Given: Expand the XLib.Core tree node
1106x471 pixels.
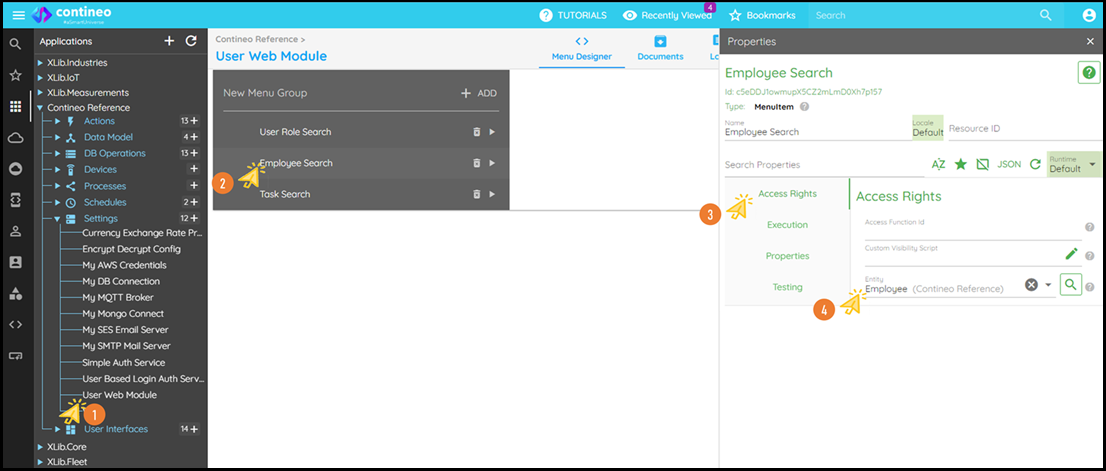Looking at the screenshot, I should click(40, 446).
